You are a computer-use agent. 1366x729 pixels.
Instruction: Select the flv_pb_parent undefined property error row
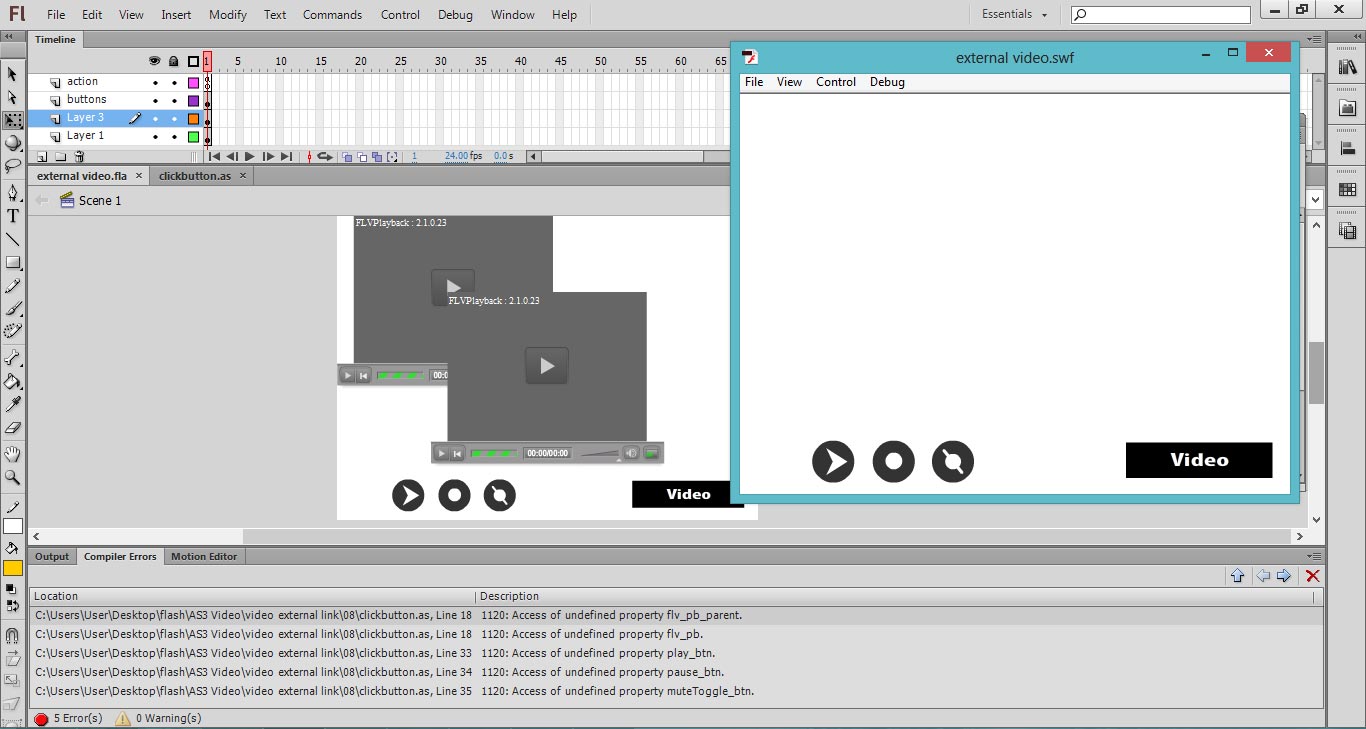point(676,616)
